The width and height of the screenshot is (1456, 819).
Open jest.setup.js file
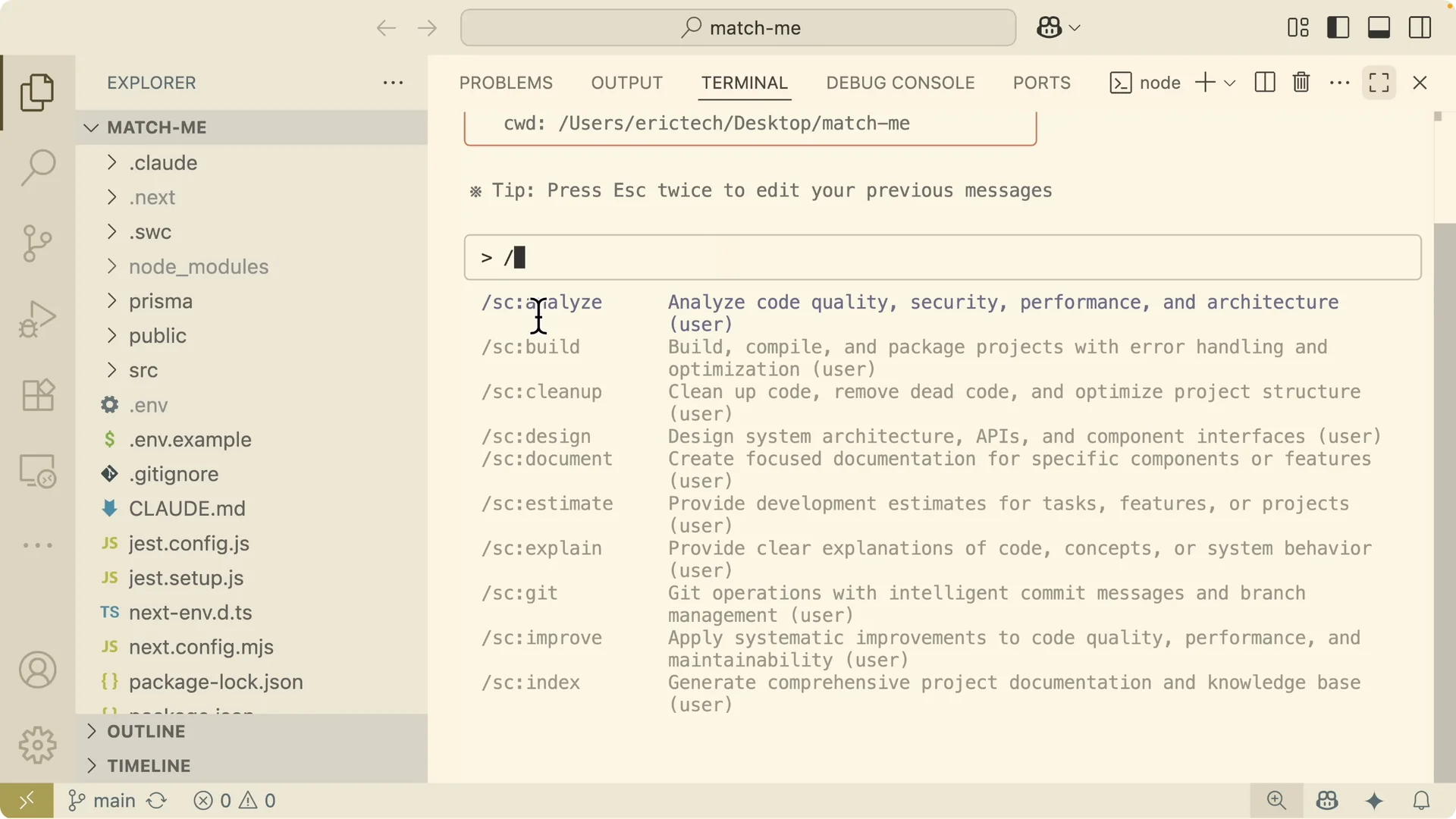(252, 579)
